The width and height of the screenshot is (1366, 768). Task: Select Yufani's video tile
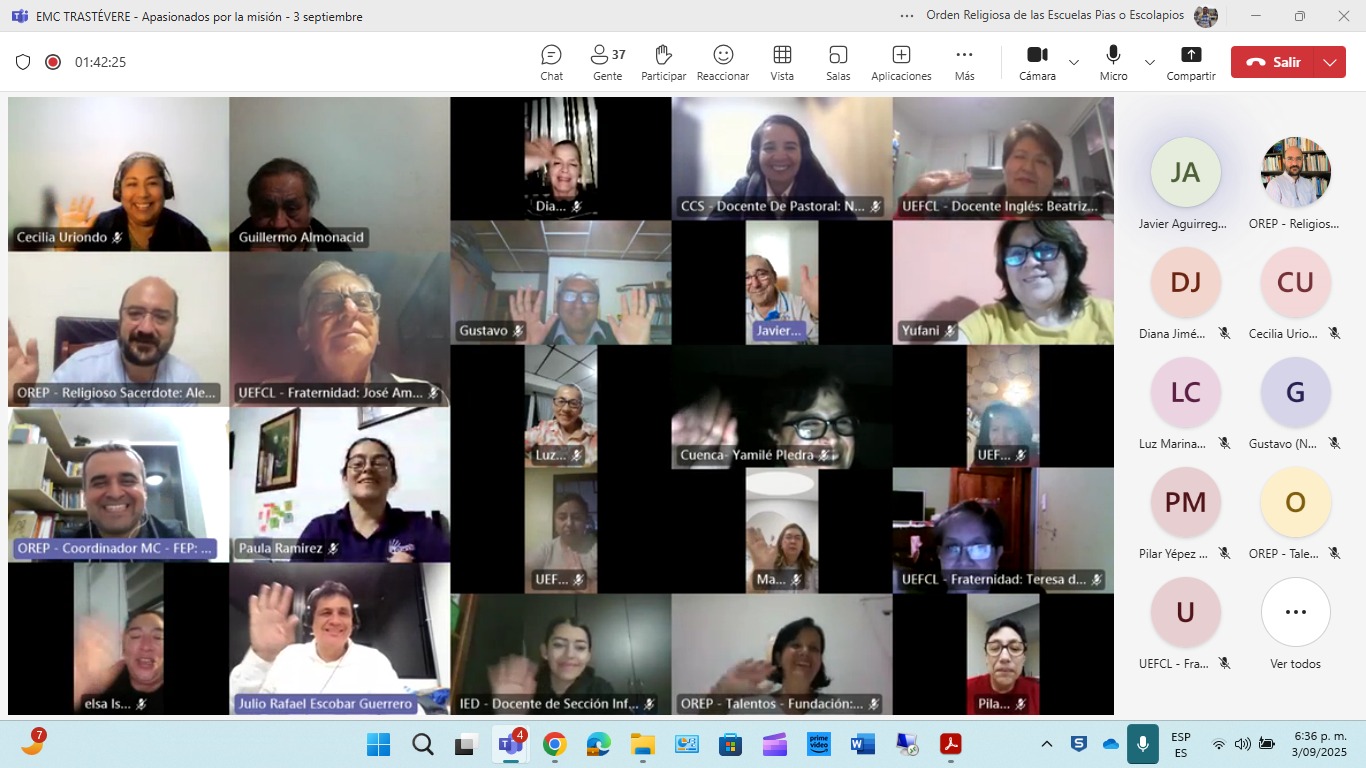(1003, 283)
